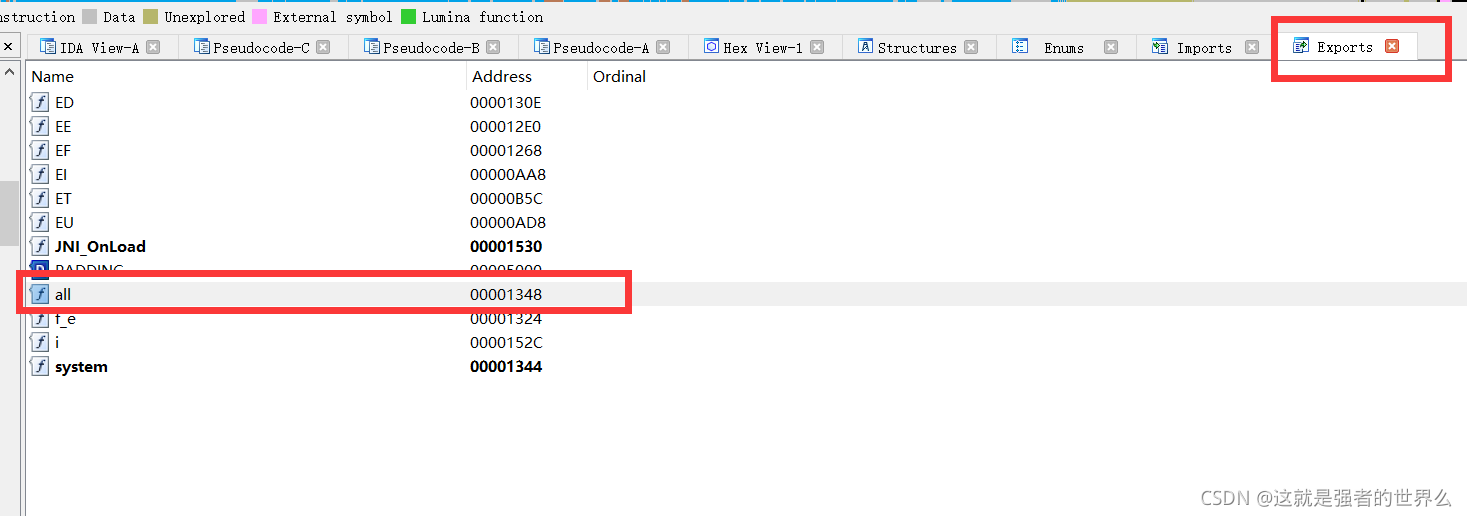Open the Imports tab

click(x=1206, y=47)
